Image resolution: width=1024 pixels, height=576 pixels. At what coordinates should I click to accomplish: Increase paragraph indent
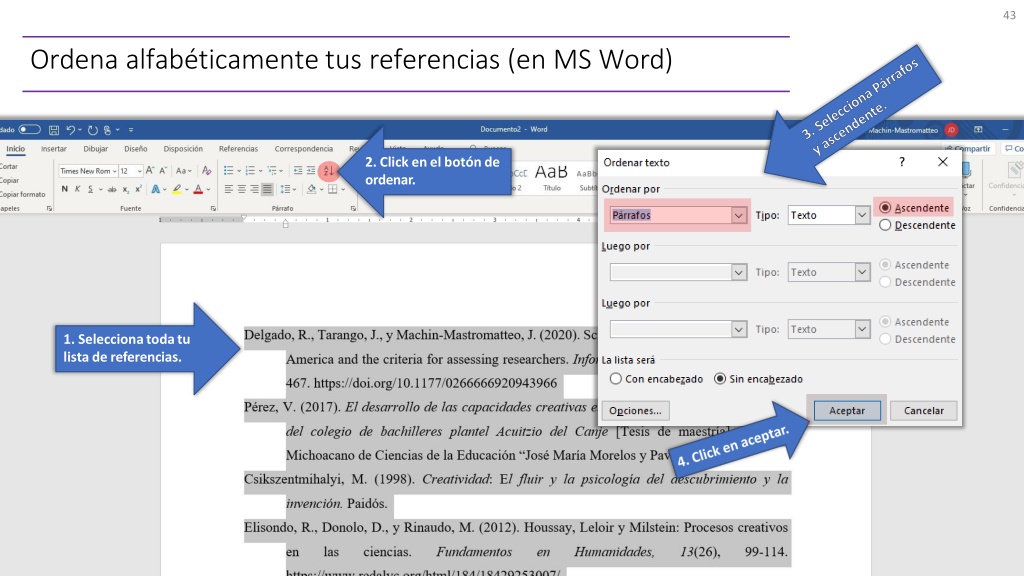(x=311, y=170)
